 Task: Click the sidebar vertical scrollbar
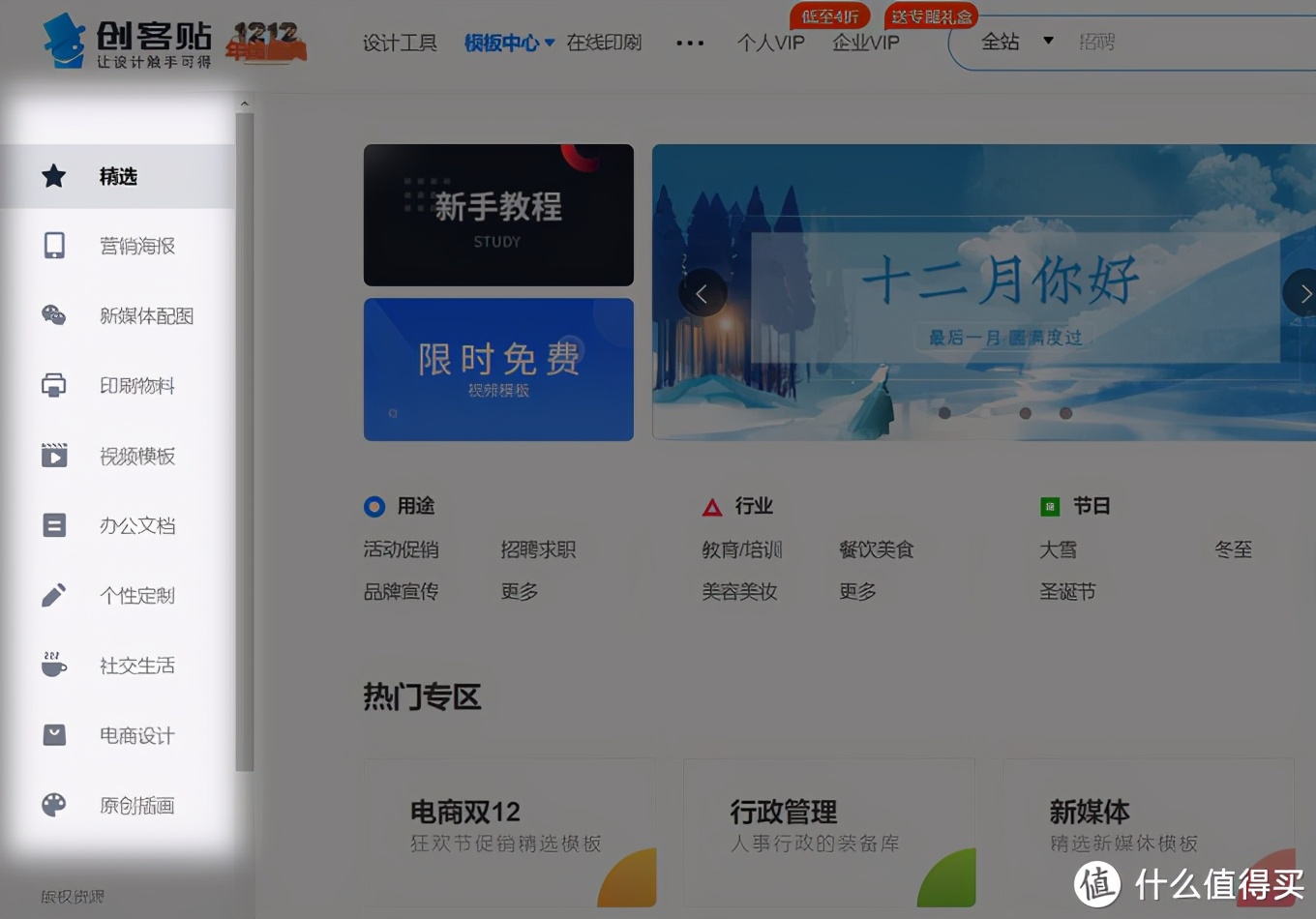point(245,441)
